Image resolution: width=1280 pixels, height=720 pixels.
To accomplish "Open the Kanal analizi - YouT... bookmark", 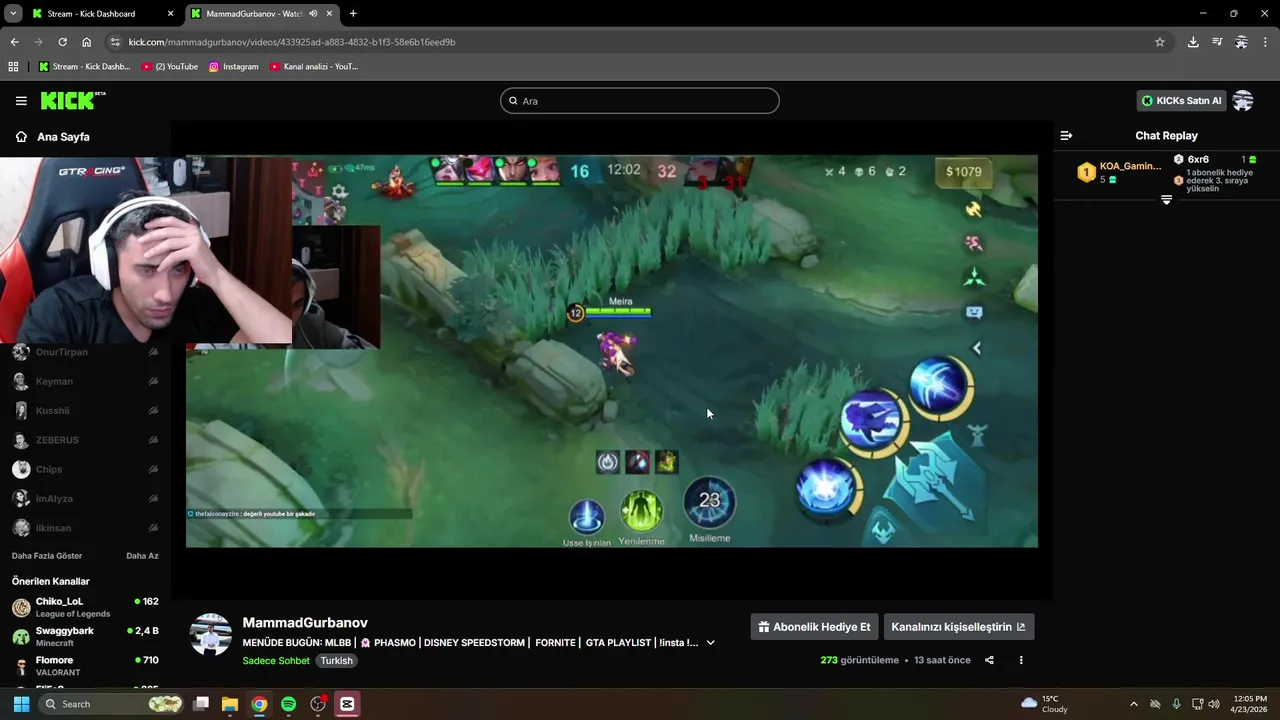I will click(x=313, y=67).
